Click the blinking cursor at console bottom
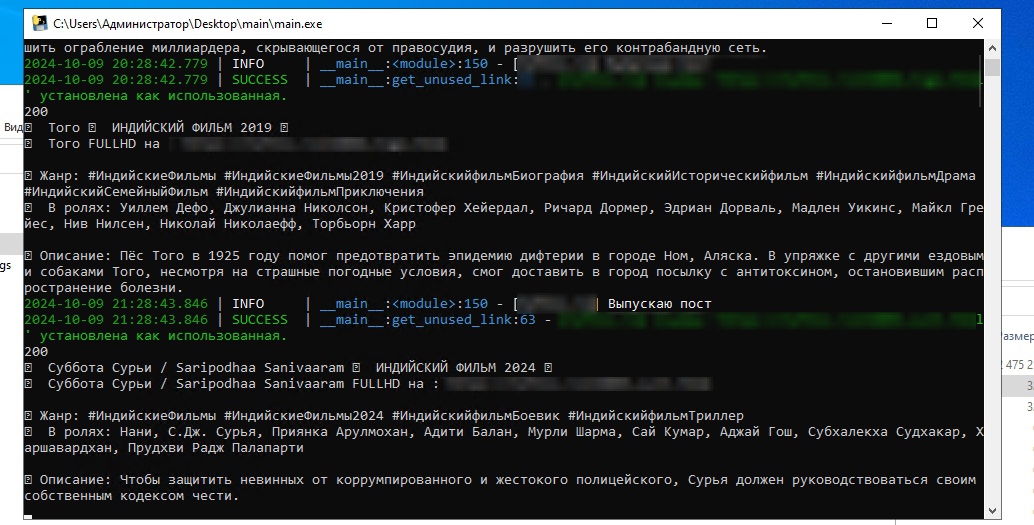The image size is (1034, 525). [28, 517]
